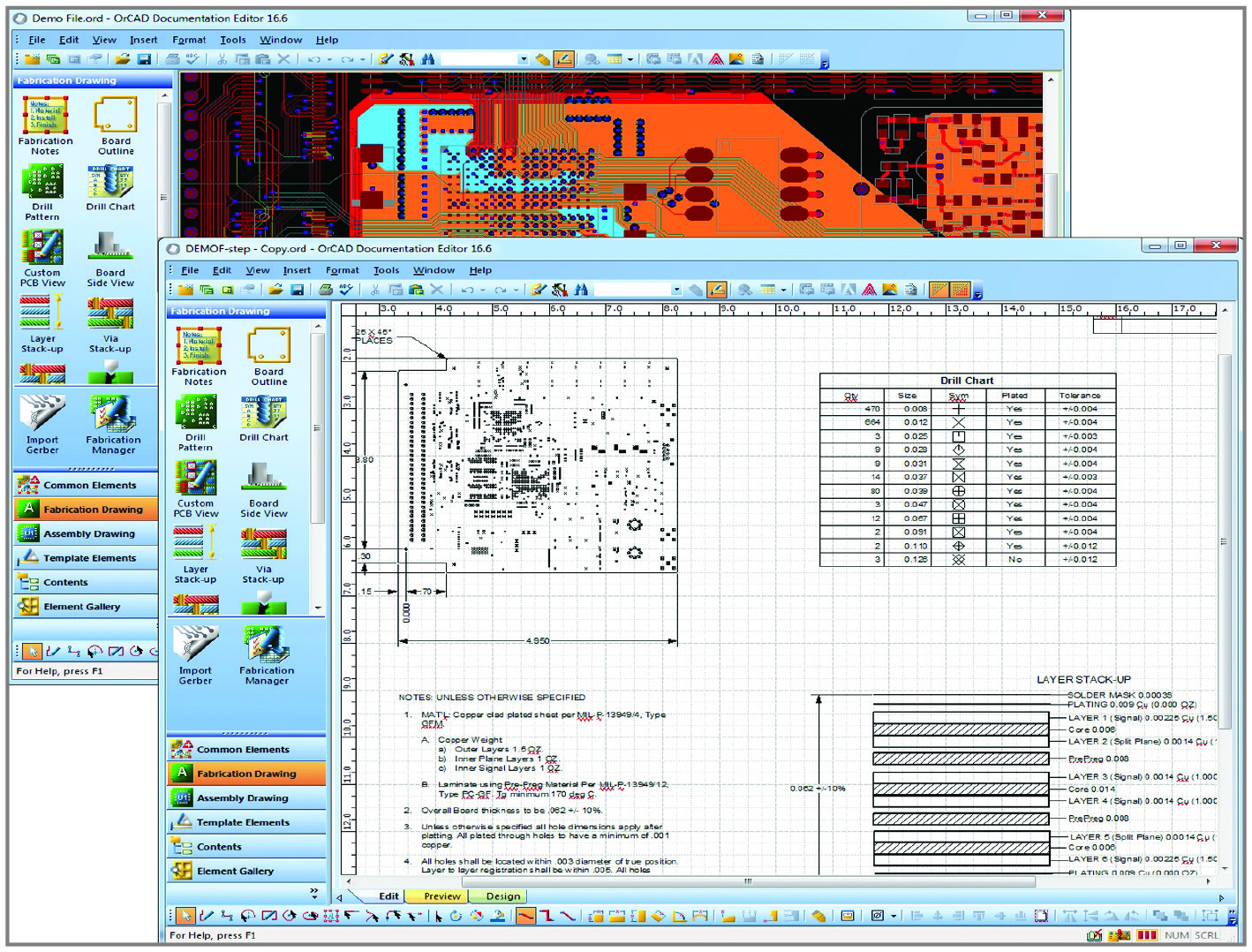This screenshot has height=952, width=1252.
Task: Open Contents panel in front window
Action: click(246, 846)
